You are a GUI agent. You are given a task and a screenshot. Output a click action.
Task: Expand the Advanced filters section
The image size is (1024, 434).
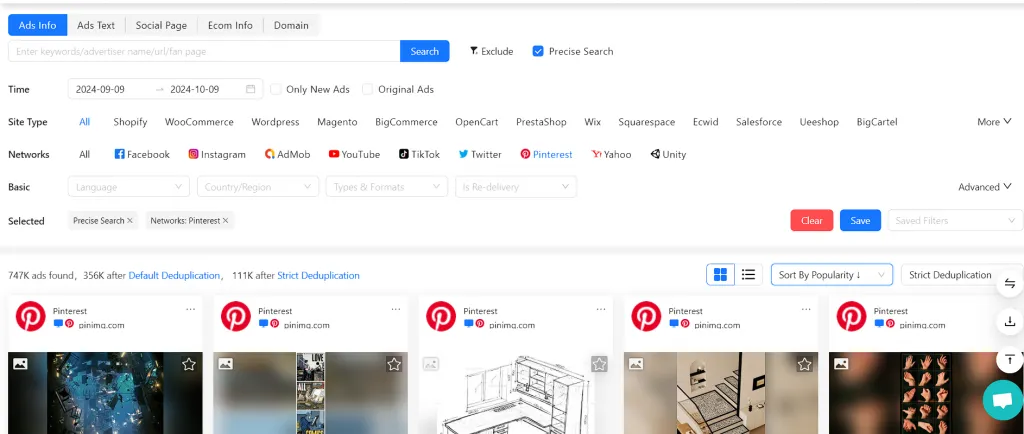click(x=985, y=187)
